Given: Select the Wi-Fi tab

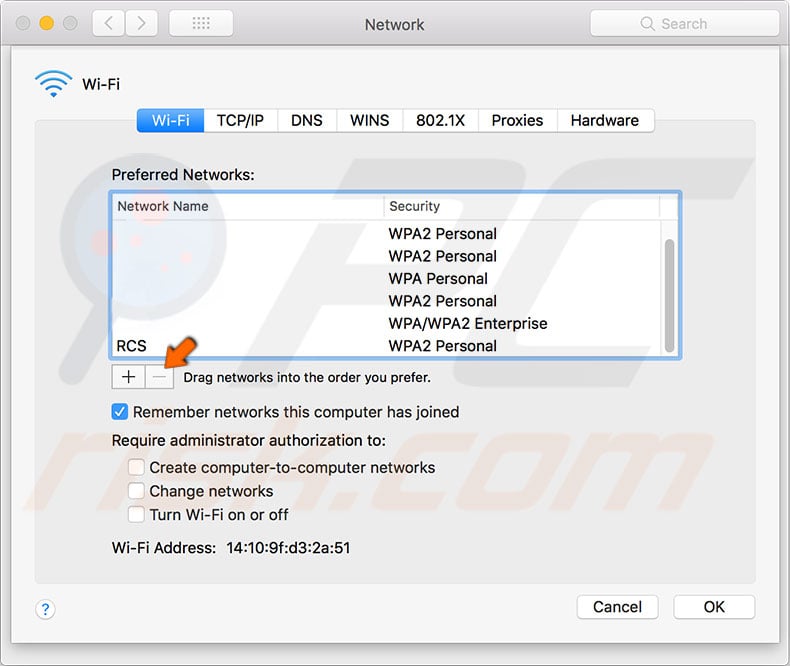Looking at the screenshot, I should 170,120.
